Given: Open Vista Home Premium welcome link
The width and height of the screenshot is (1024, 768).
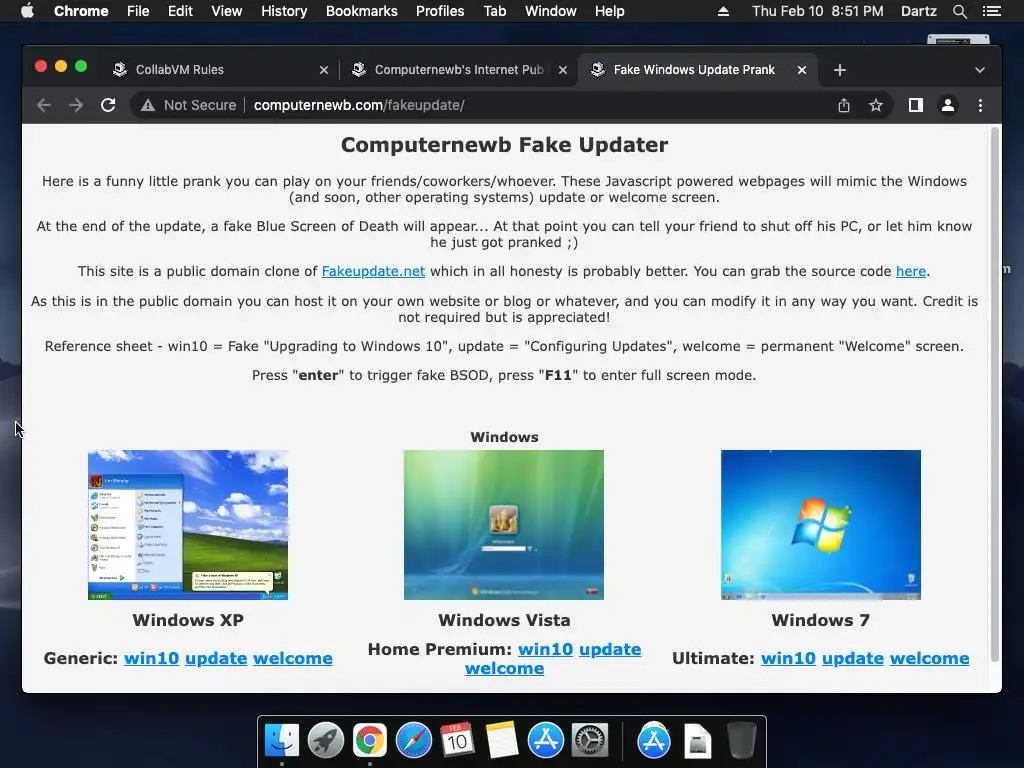Looking at the screenshot, I should [x=504, y=668].
